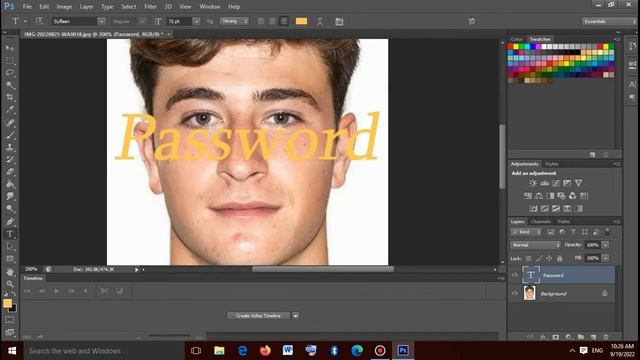Select the Horizontal Type tool

pos(10,234)
